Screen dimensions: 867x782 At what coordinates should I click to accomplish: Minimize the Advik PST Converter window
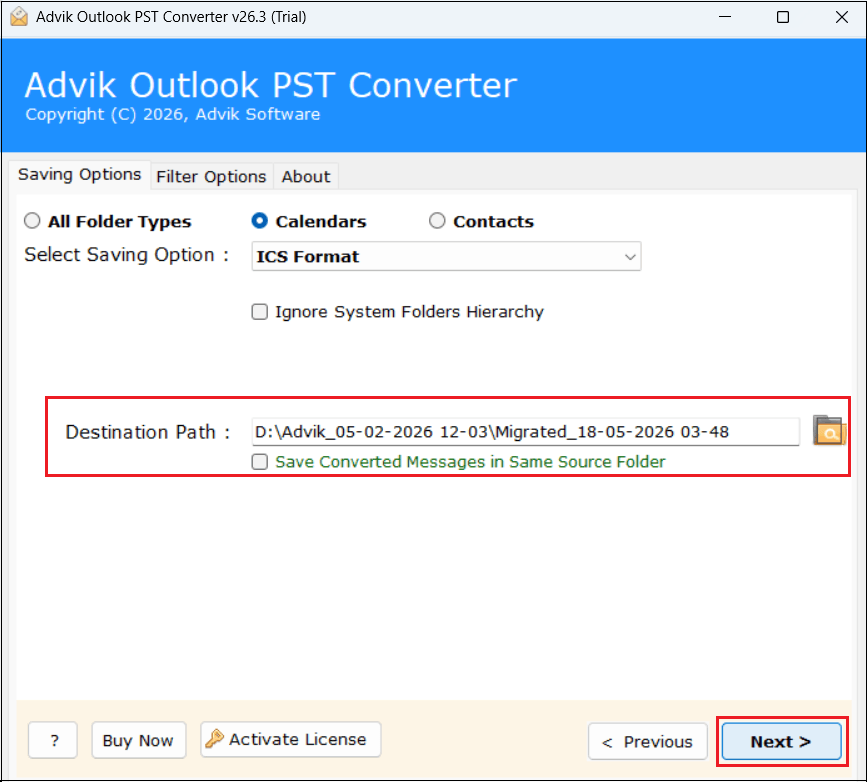[x=725, y=17]
